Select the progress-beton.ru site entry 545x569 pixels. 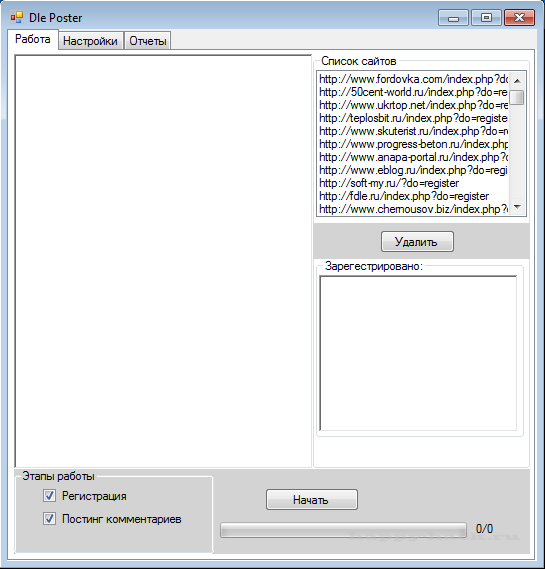[x=414, y=144]
